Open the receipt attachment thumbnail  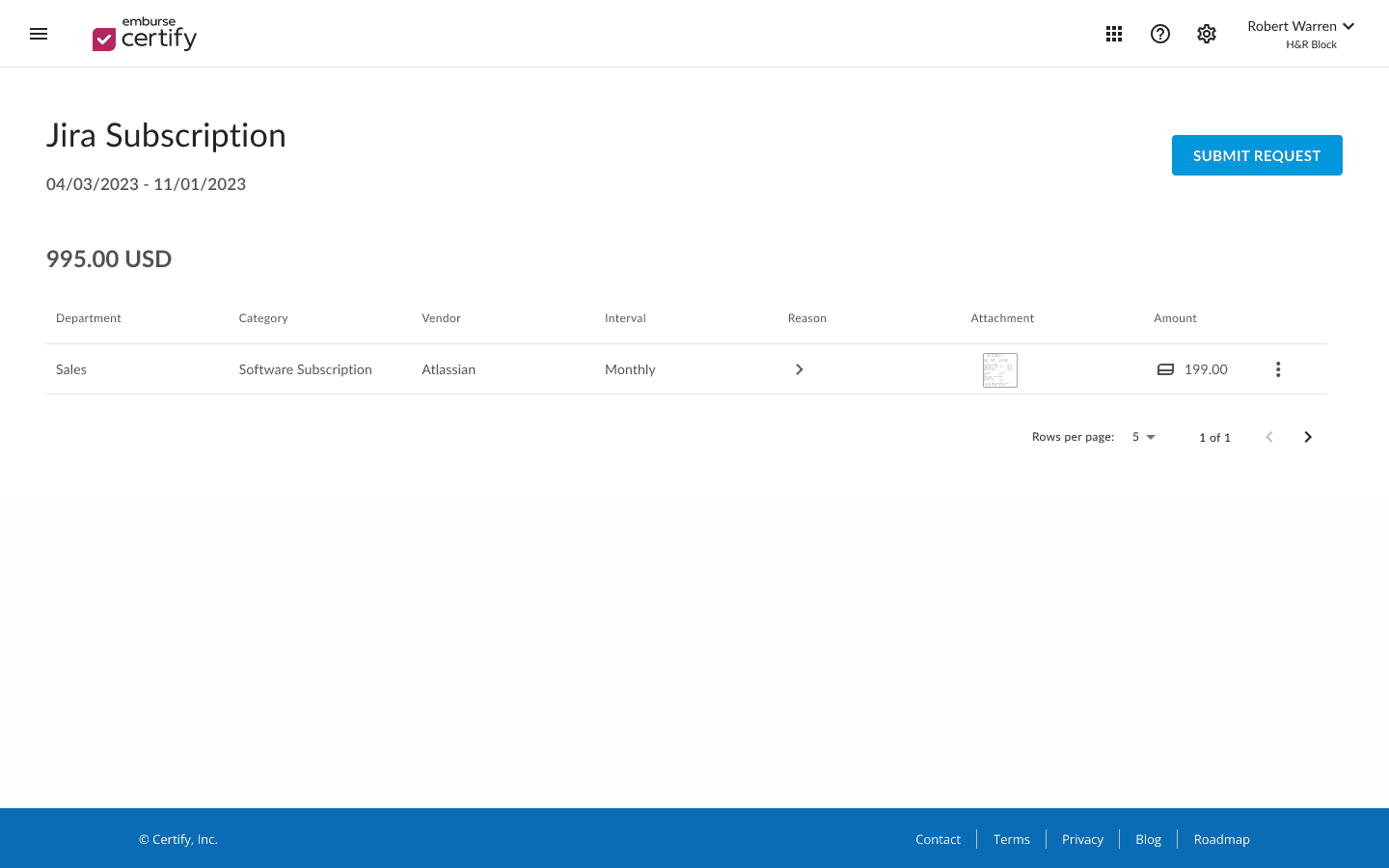coord(1000,369)
